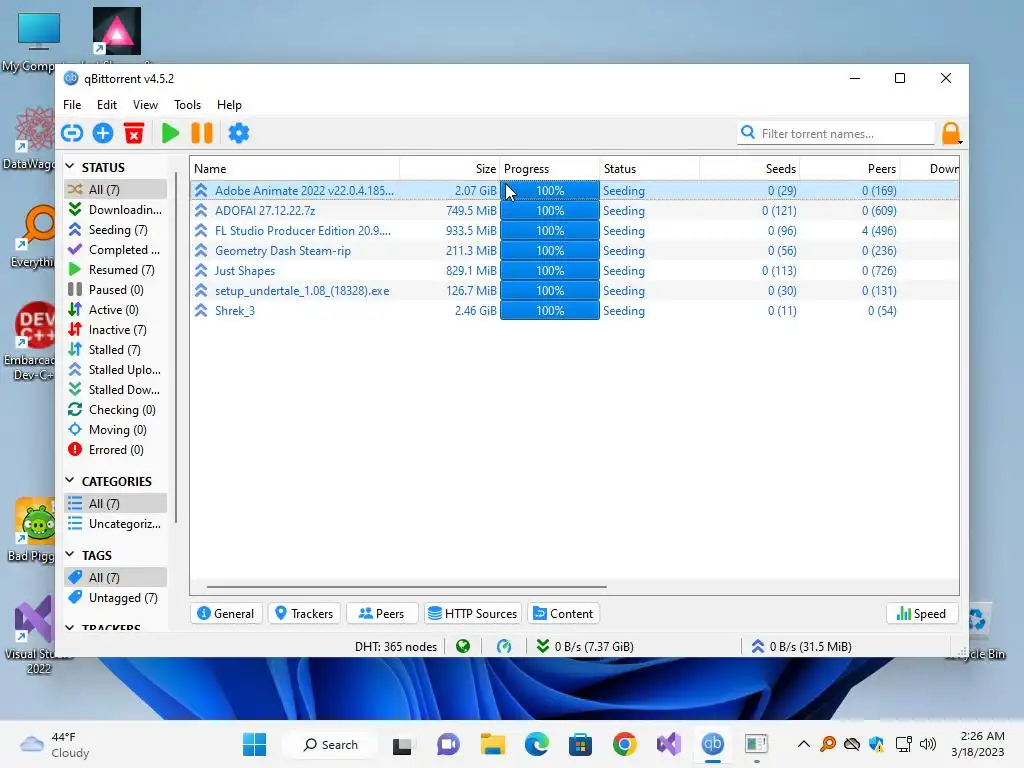1024x768 pixels.
Task: Select the Stalled Uploading filter
Action: [116, 370]
